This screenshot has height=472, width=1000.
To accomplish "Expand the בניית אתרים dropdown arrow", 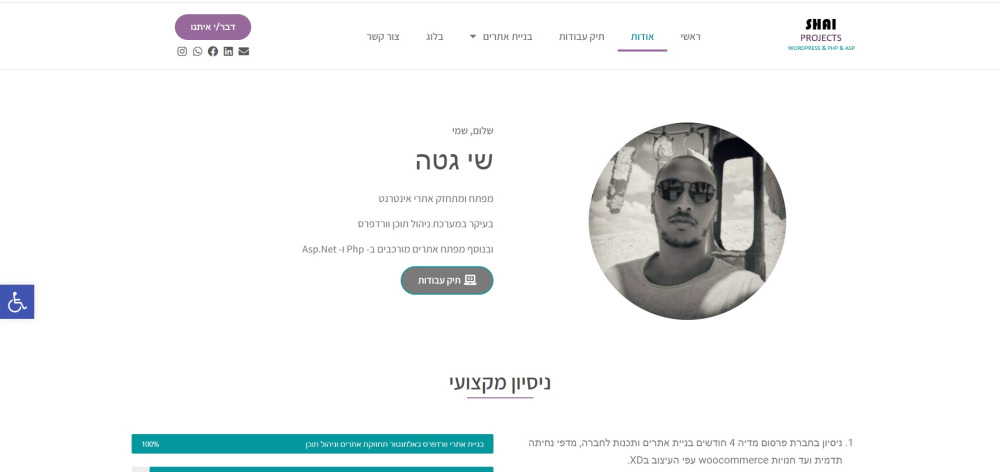I will click(x=473, y=37).
